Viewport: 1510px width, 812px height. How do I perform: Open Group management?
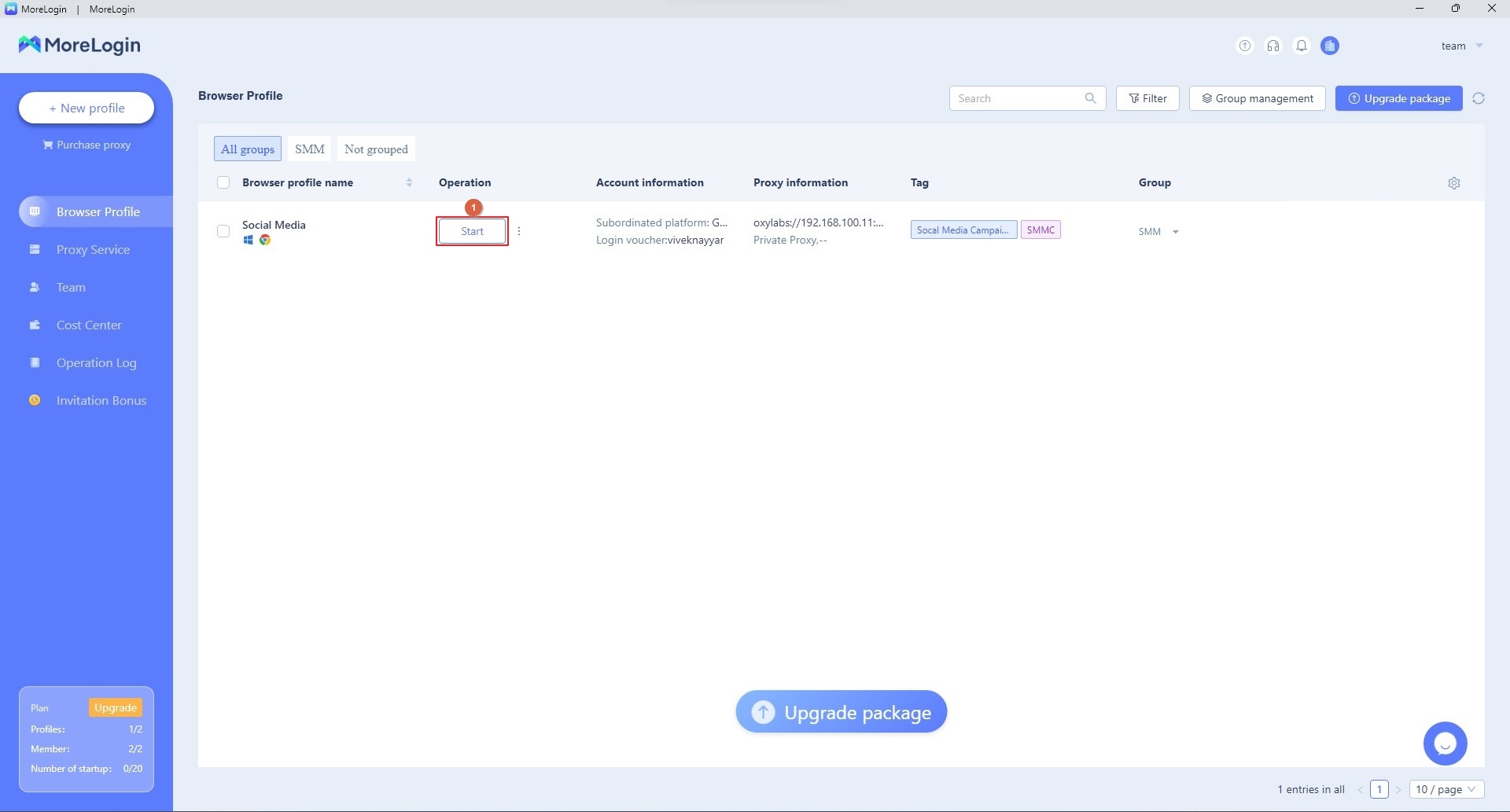(x=1258, y=98)
